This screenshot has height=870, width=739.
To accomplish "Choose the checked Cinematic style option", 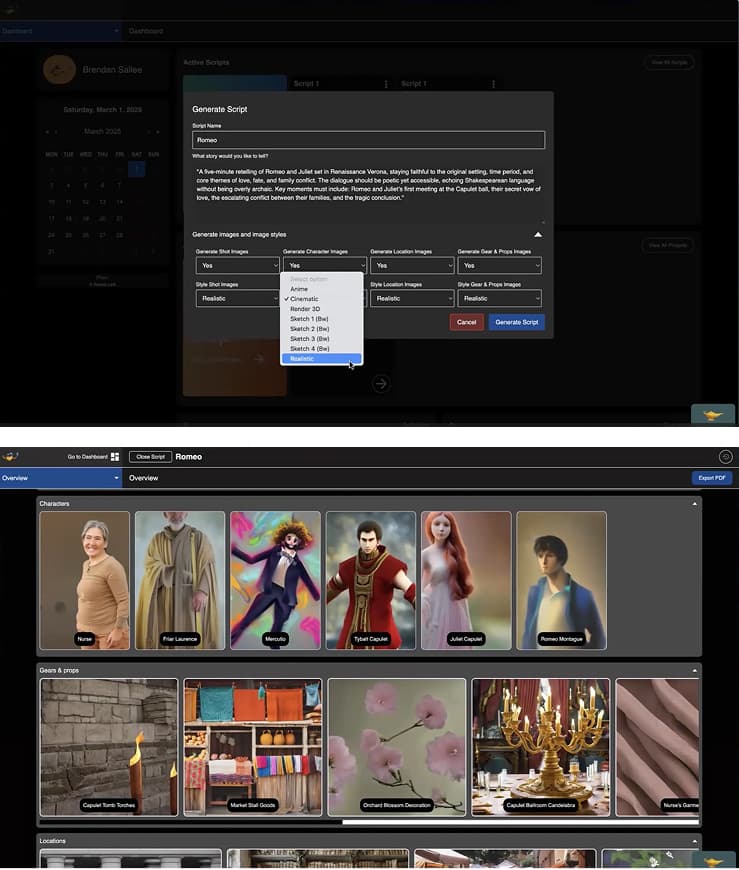I will pos(322,299).
